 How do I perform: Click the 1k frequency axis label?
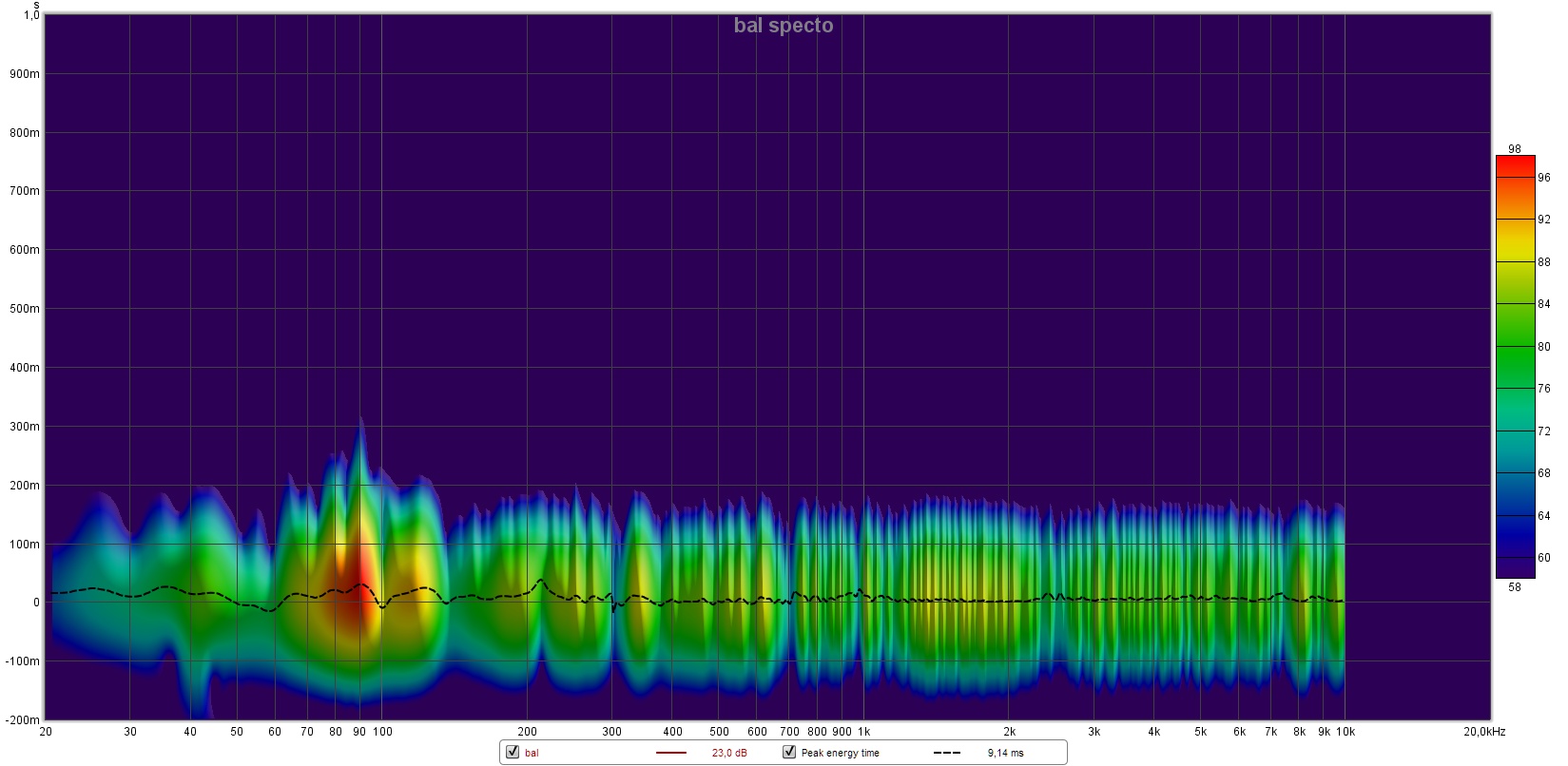[863, 732]
